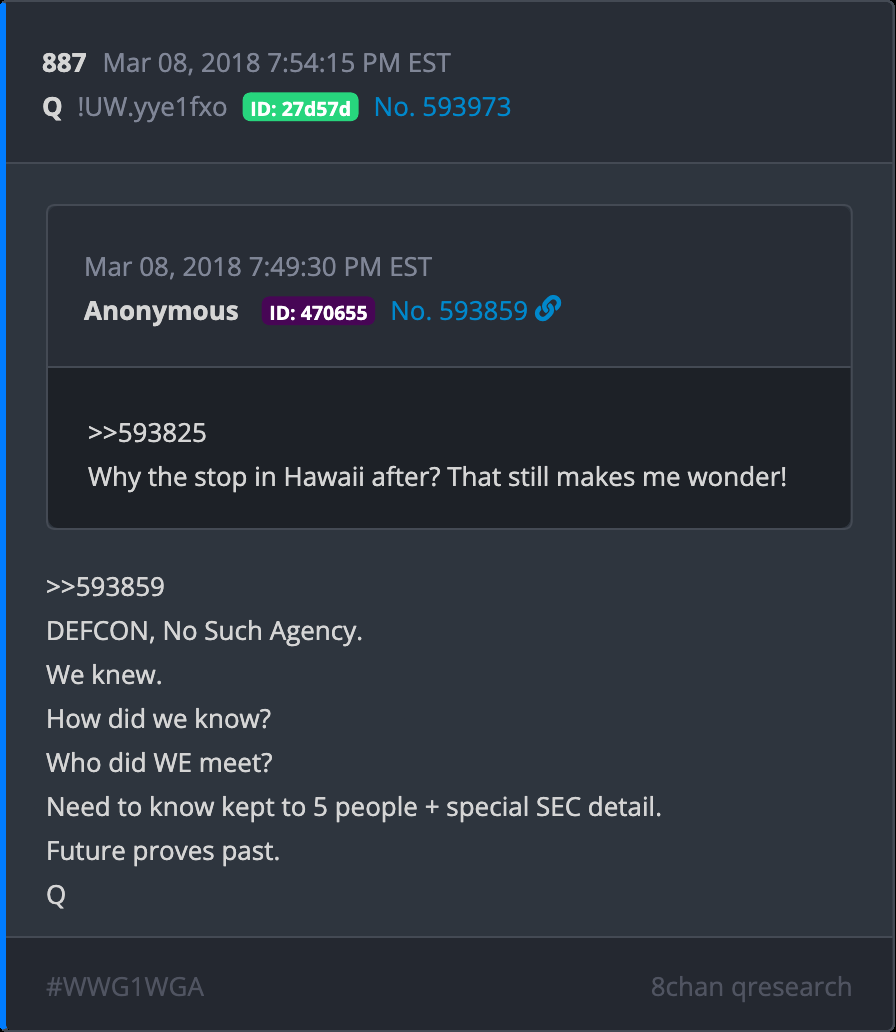Click the green ID: 27d57d badge
The height and width of the screenshot is (1032, 896).
[x=300, y=107]
